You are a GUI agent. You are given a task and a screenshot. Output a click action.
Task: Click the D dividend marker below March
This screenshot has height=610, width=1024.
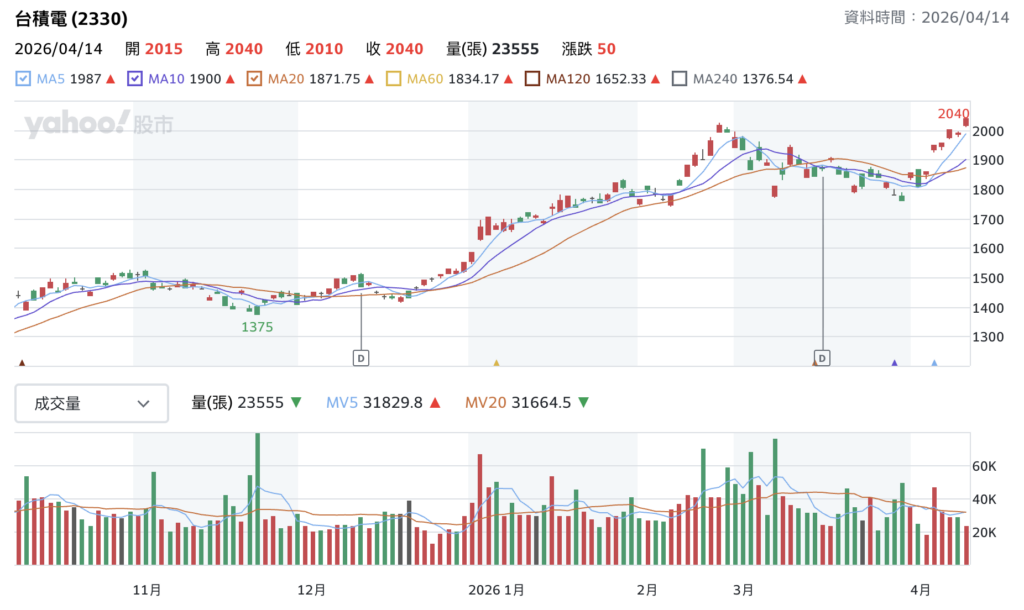click(820, 356)
